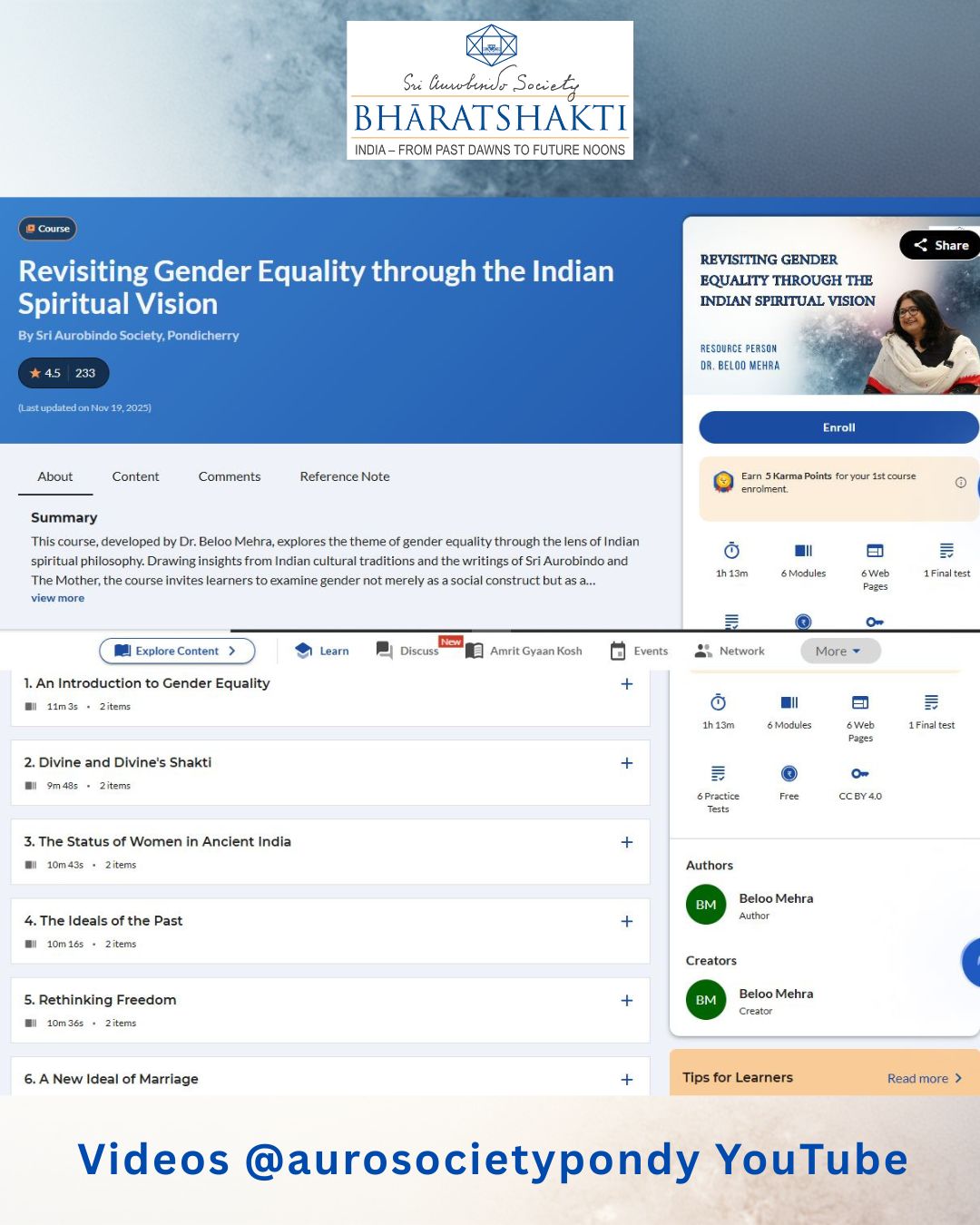The height and width of the screenshot is (1225, 980).
Task: Expand Divine and Divine's Shakti module
Action: pyautogui.click(x=627, y=763)
